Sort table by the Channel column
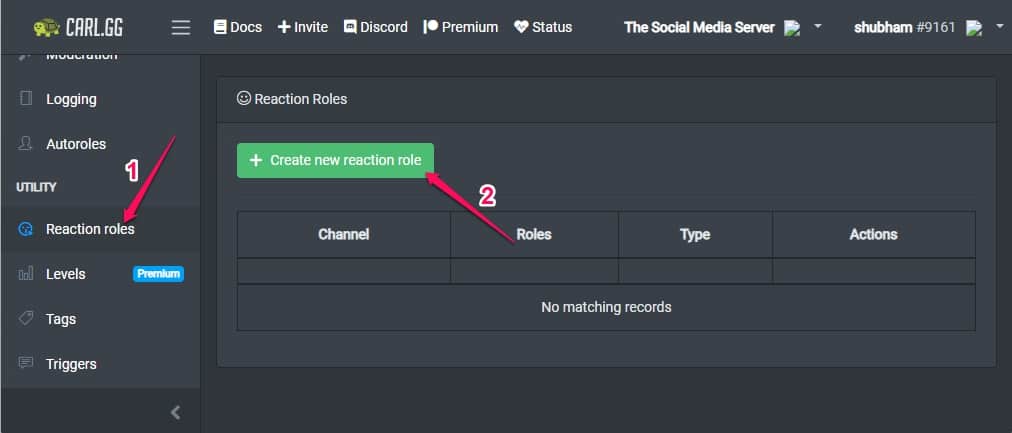 343,234
